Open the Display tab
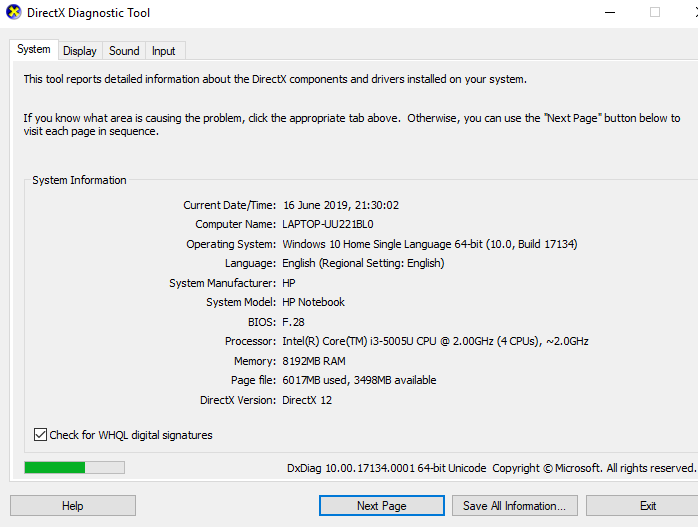The width and height of the screenshot is (698, 527). tap(80, 51)
